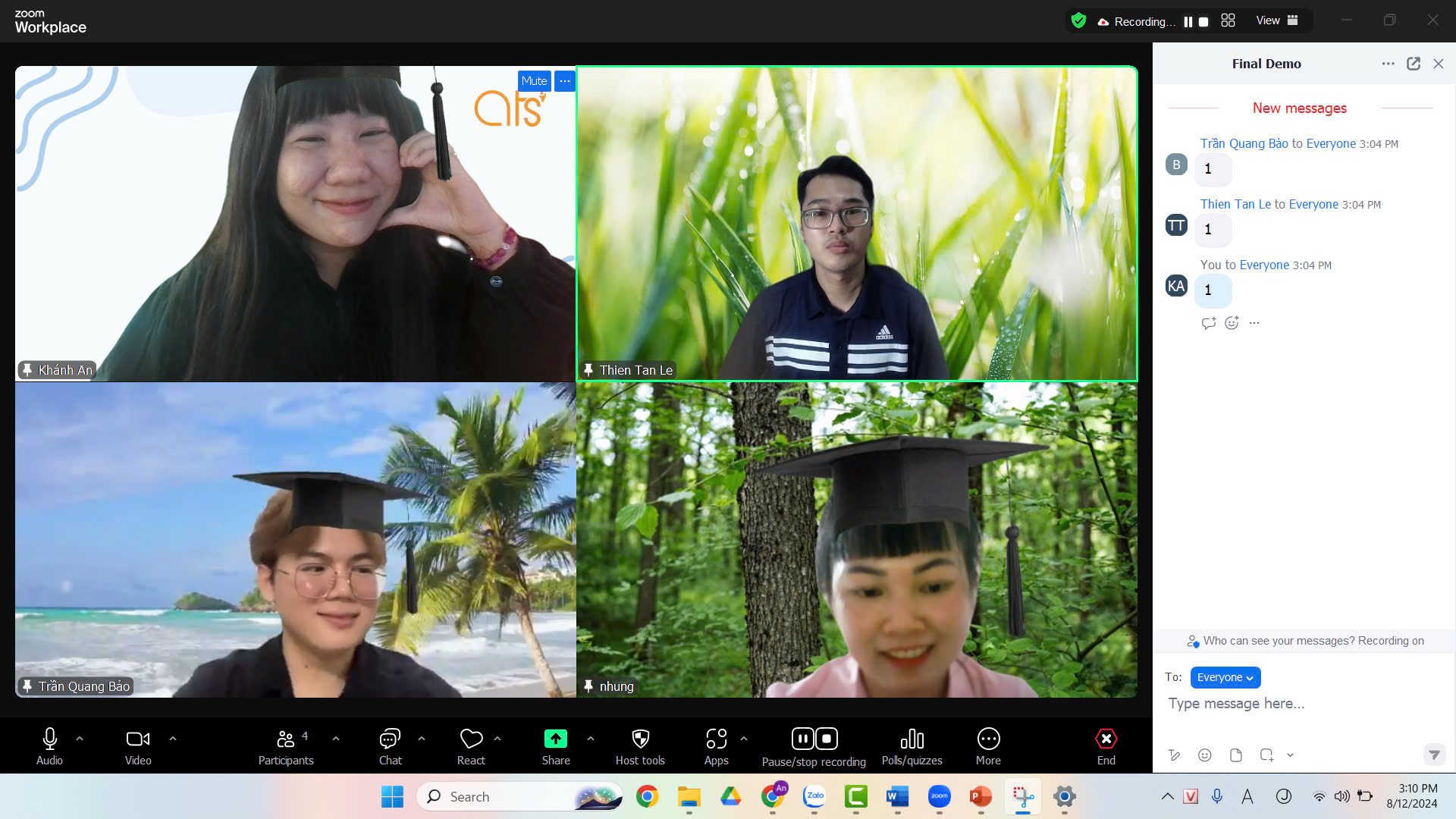Screen dimensions: 1456x819
Task: Expand share options arrow beside Share
Action: tap(591, 739)
